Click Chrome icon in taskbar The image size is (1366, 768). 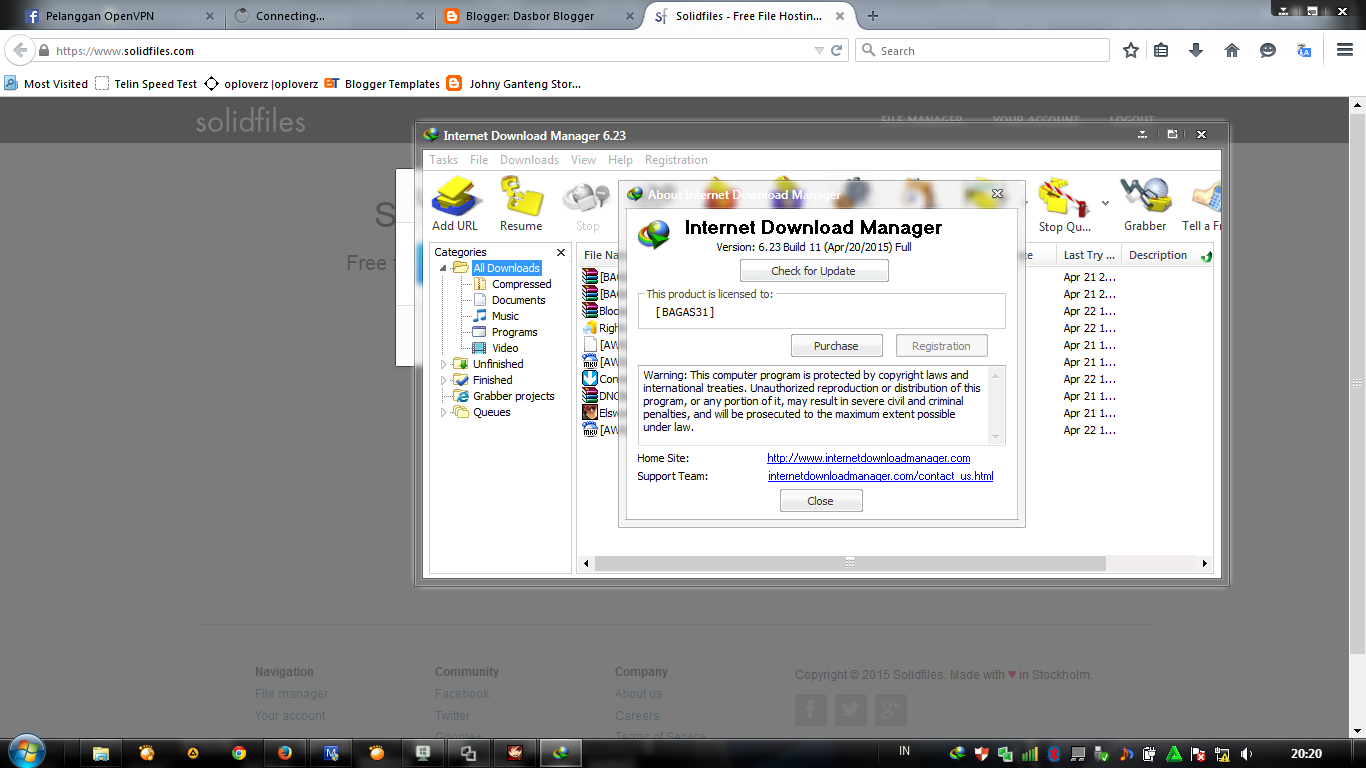pos(238,753)
